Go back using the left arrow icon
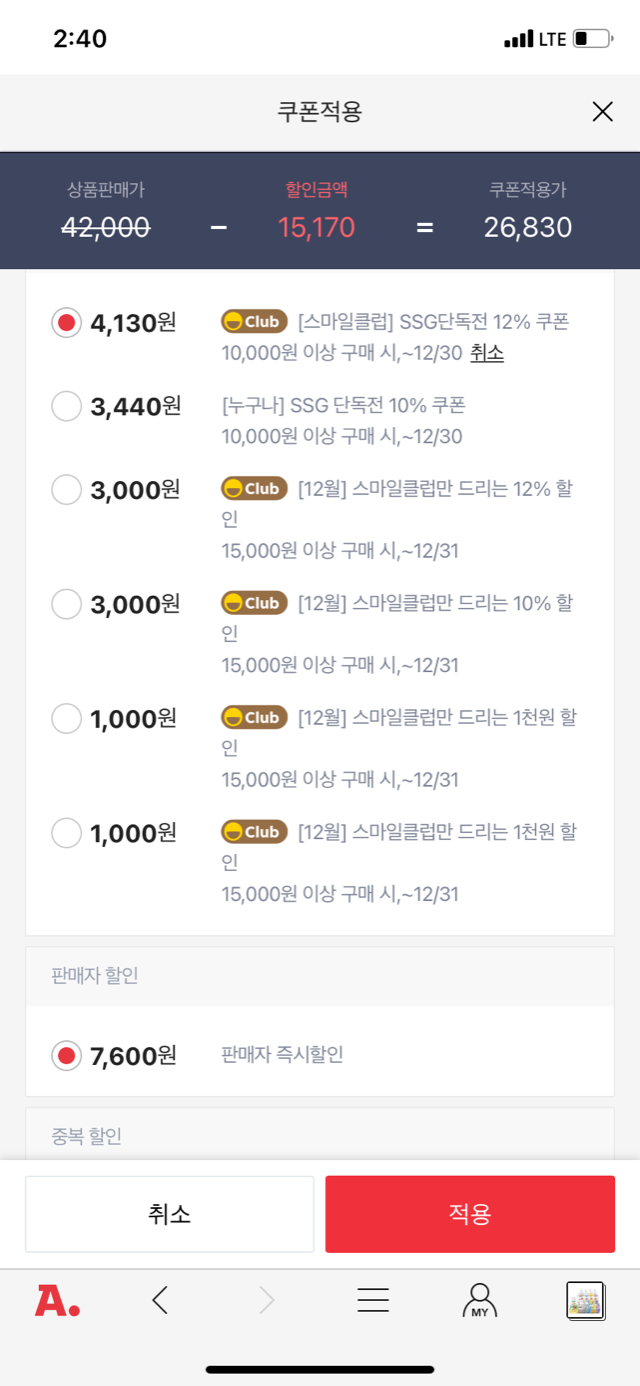Viewport: 640px width, 1386px height. tap(160, 1300)
